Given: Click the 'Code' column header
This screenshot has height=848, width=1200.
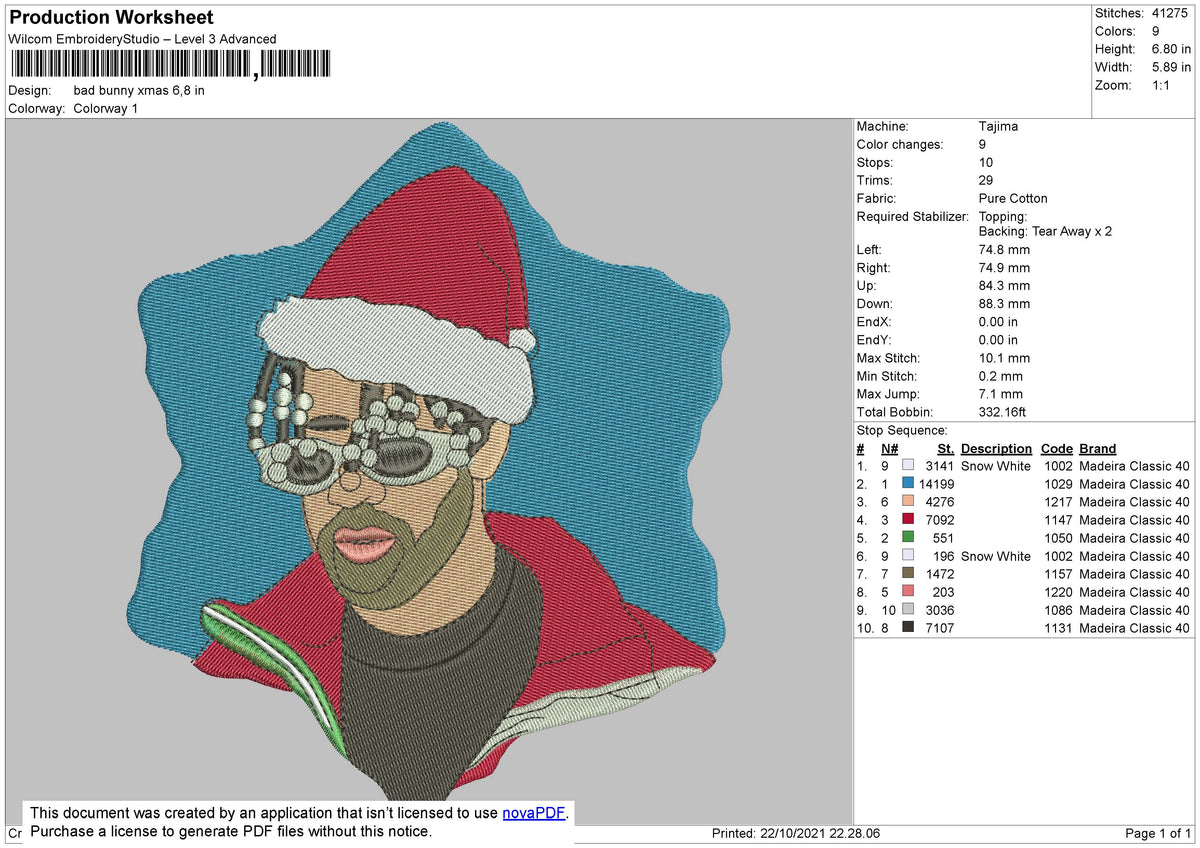Looking at the screenshot, I should coord(1056,449).
